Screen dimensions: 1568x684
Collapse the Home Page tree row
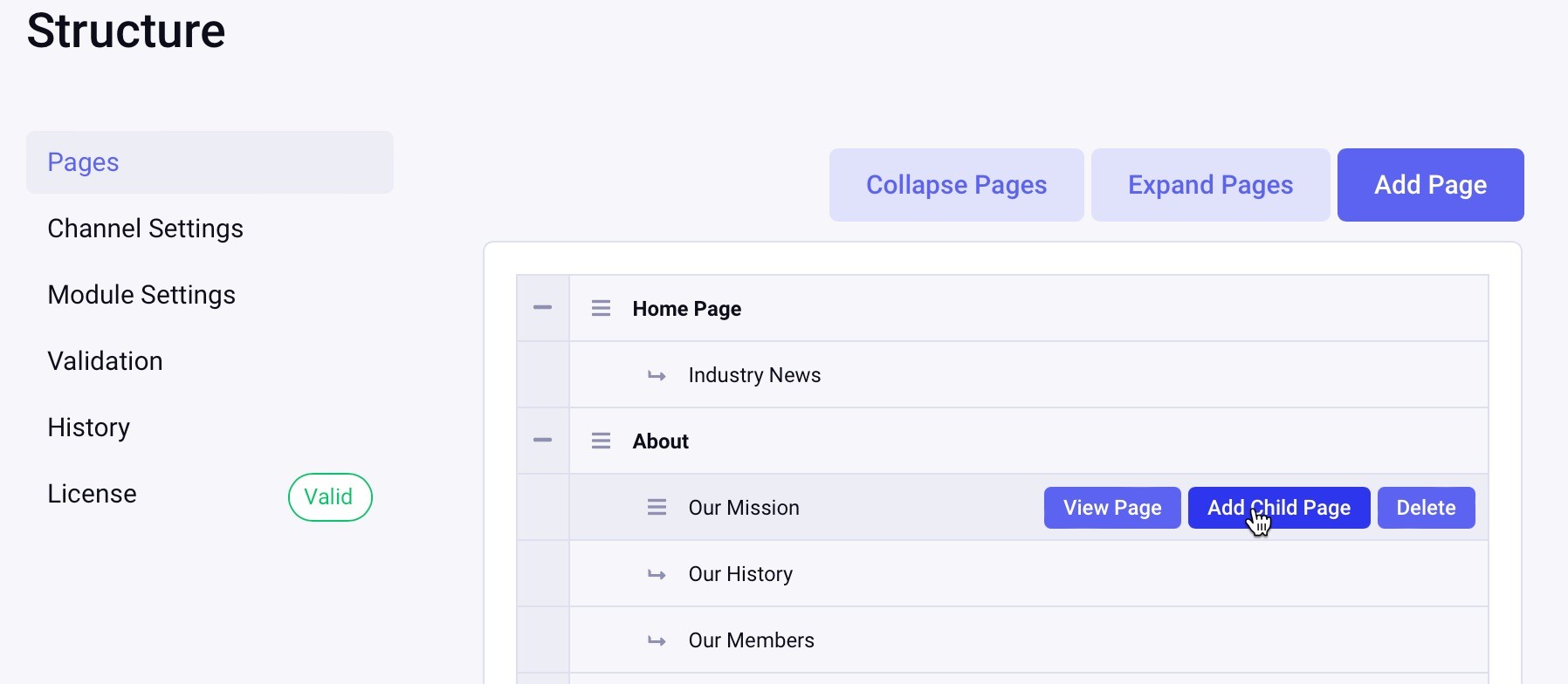tap(542, 308)
